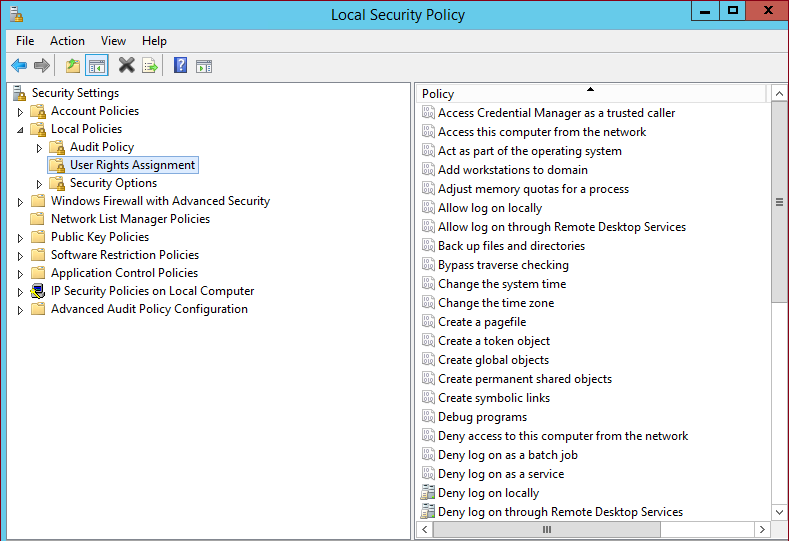This screenshot has width=789, height=541.
Task: Open the View menu
Action: pos(113,41)
